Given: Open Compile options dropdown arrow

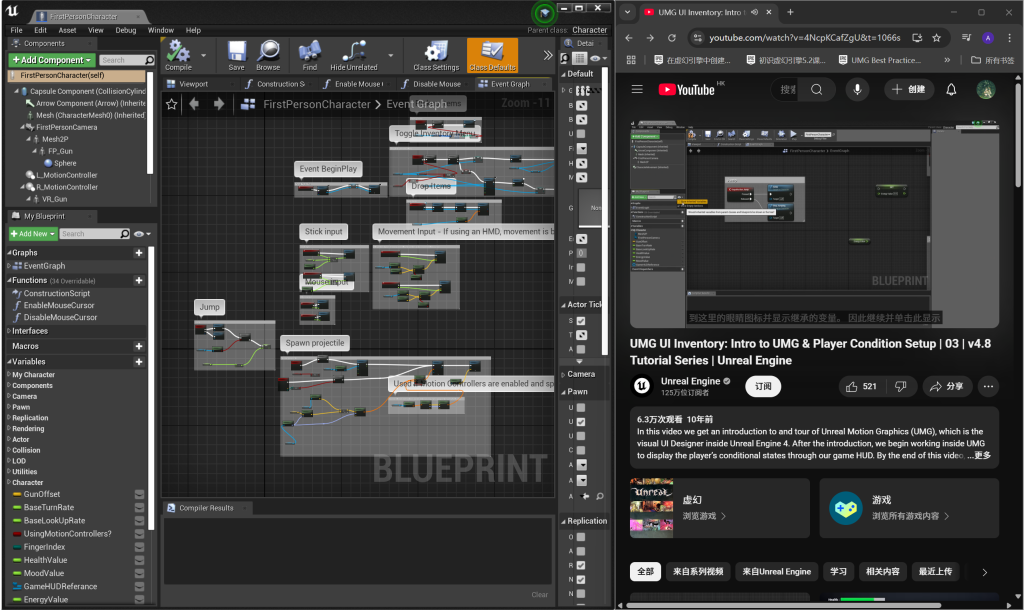Looking at the screenshot, I should click(x=203, y=56).
